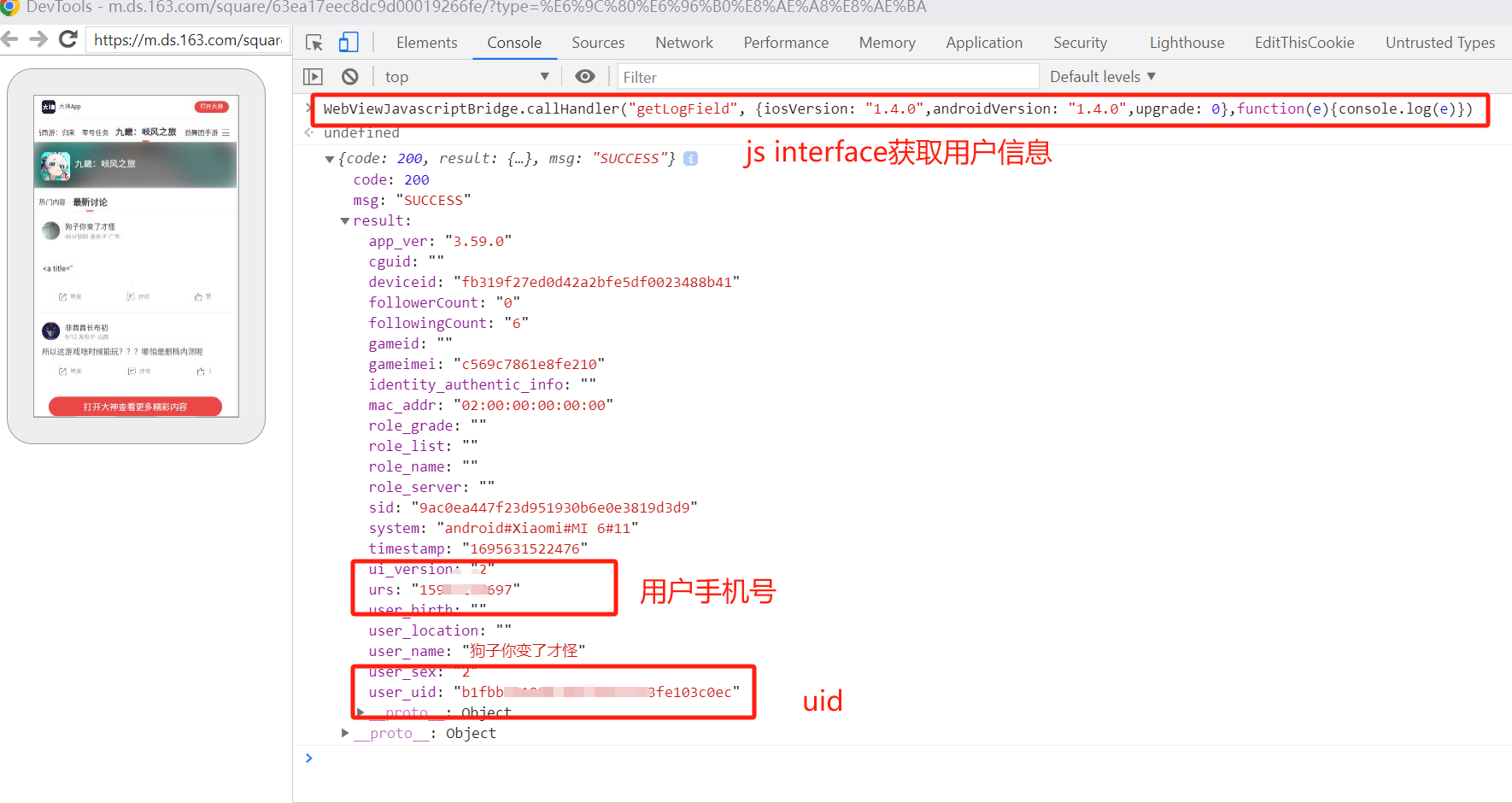Select the 九畿：岐风之旅 tab in preview

(145, 132)
